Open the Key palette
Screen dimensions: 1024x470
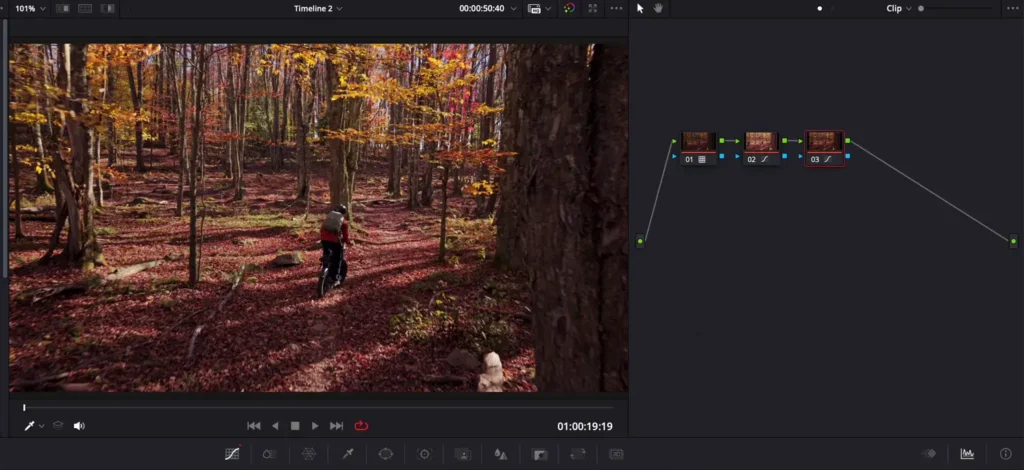click(x=539, y=454)
